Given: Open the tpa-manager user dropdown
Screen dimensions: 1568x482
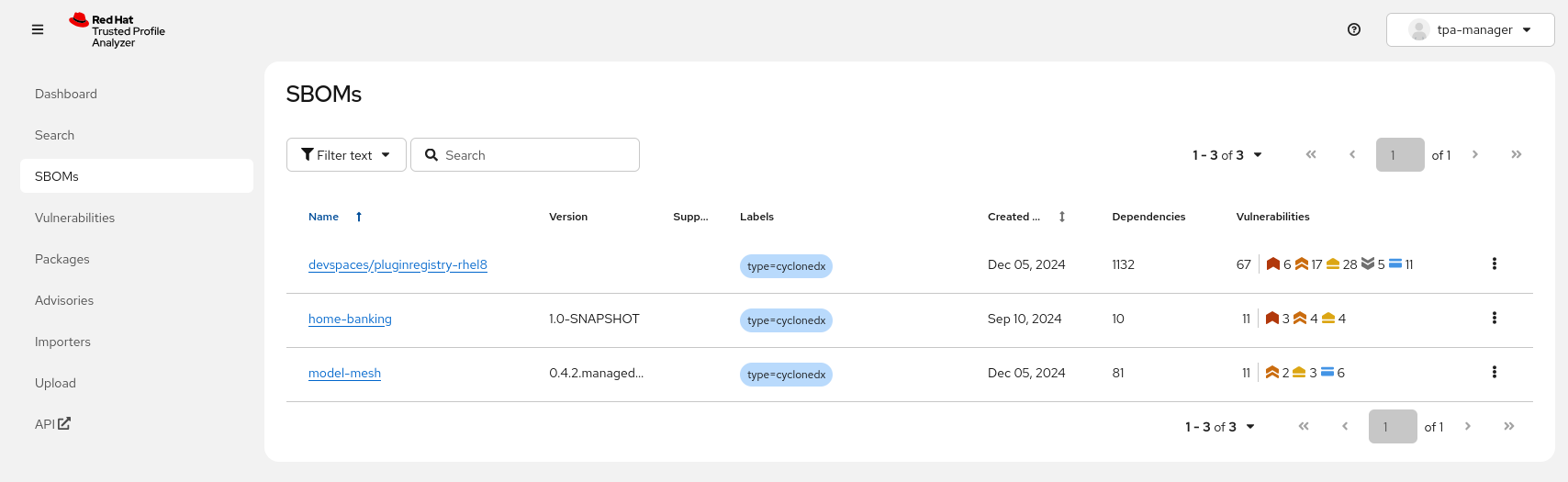Looking at the screenshot, I should pos(1470,29).
